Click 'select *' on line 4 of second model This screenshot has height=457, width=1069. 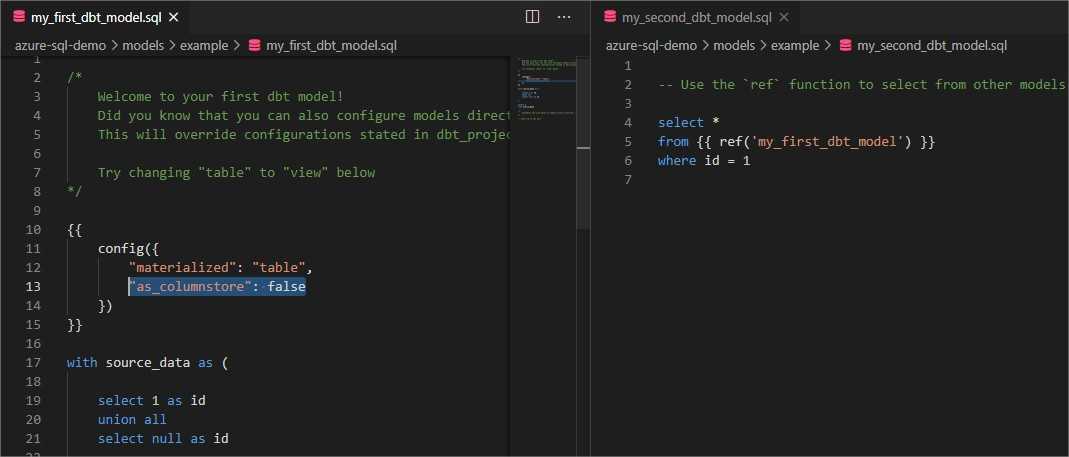pos(689,123)
